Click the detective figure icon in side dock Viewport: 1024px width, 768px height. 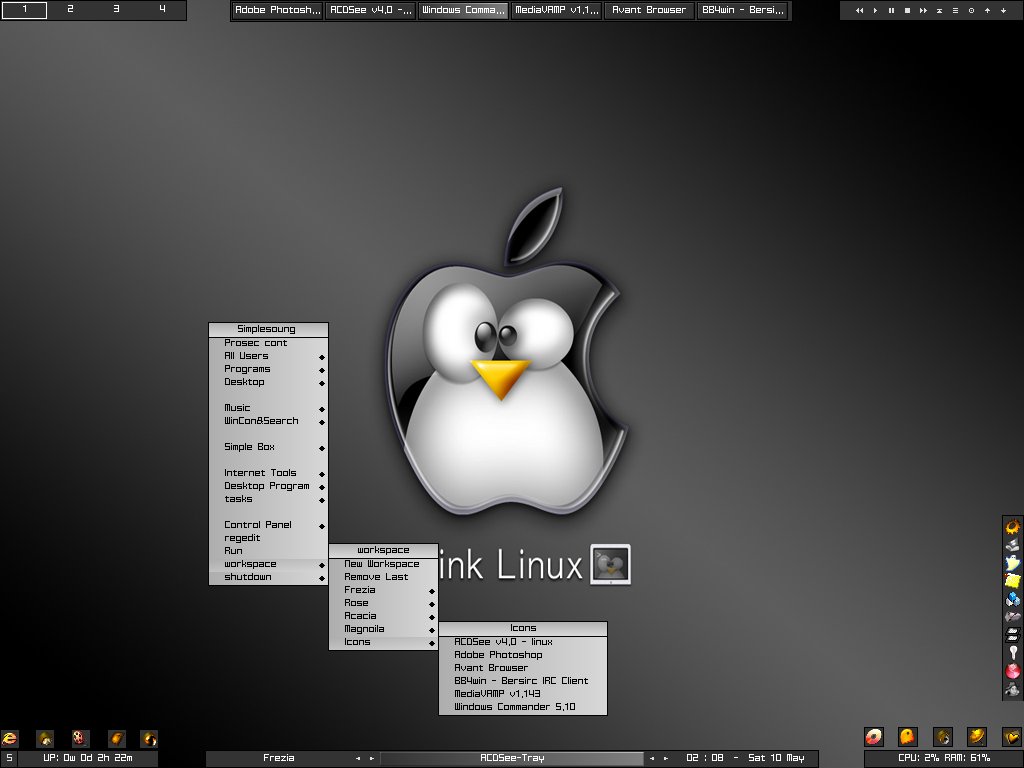pos(1012,688)
